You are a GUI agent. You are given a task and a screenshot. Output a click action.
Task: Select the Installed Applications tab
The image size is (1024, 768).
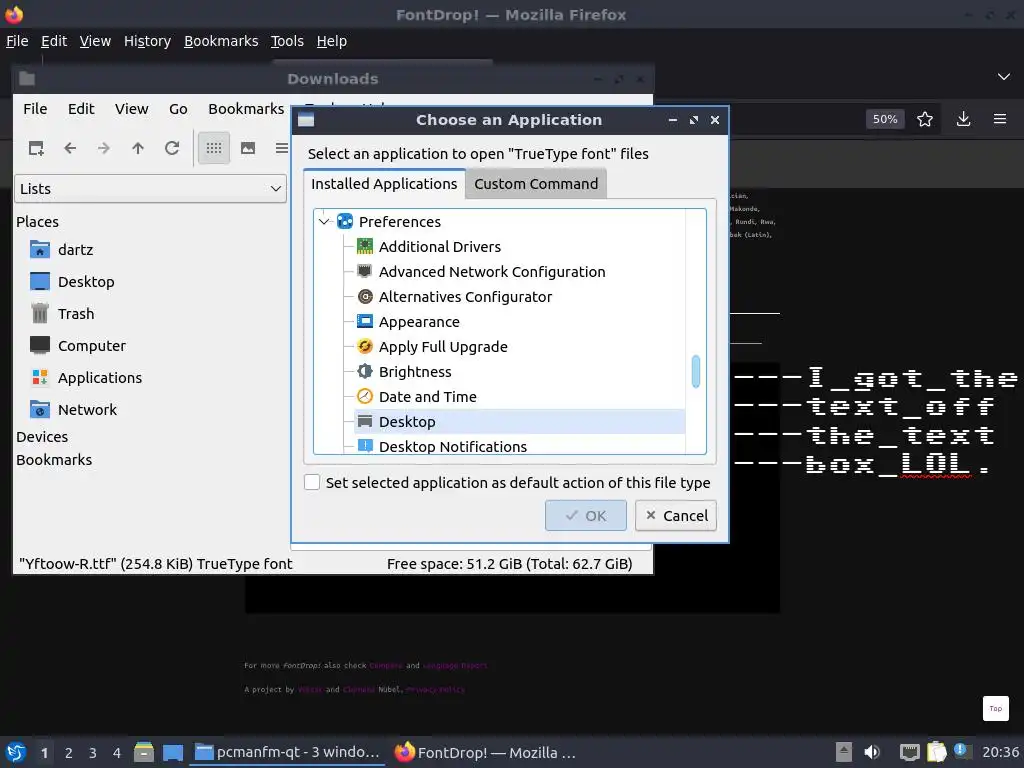coord(384,184)
